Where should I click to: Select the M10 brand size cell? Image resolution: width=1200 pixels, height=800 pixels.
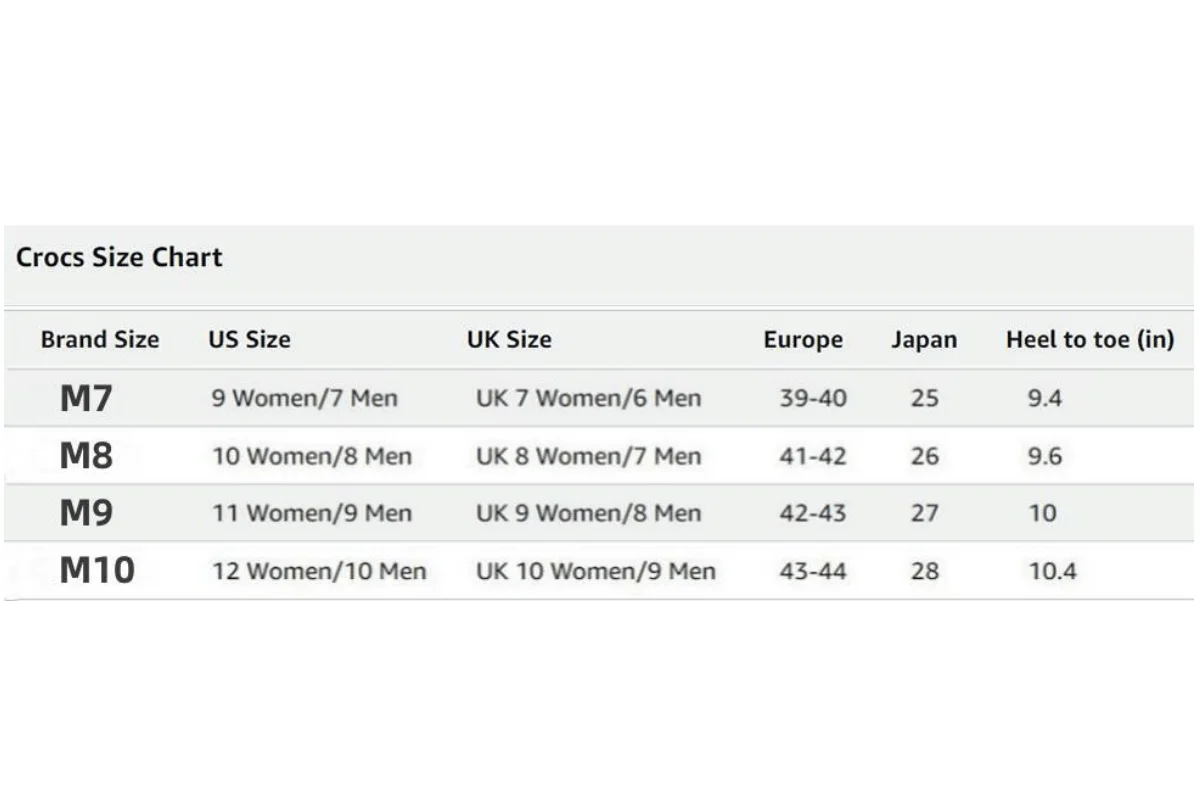(x=97, y=571)
